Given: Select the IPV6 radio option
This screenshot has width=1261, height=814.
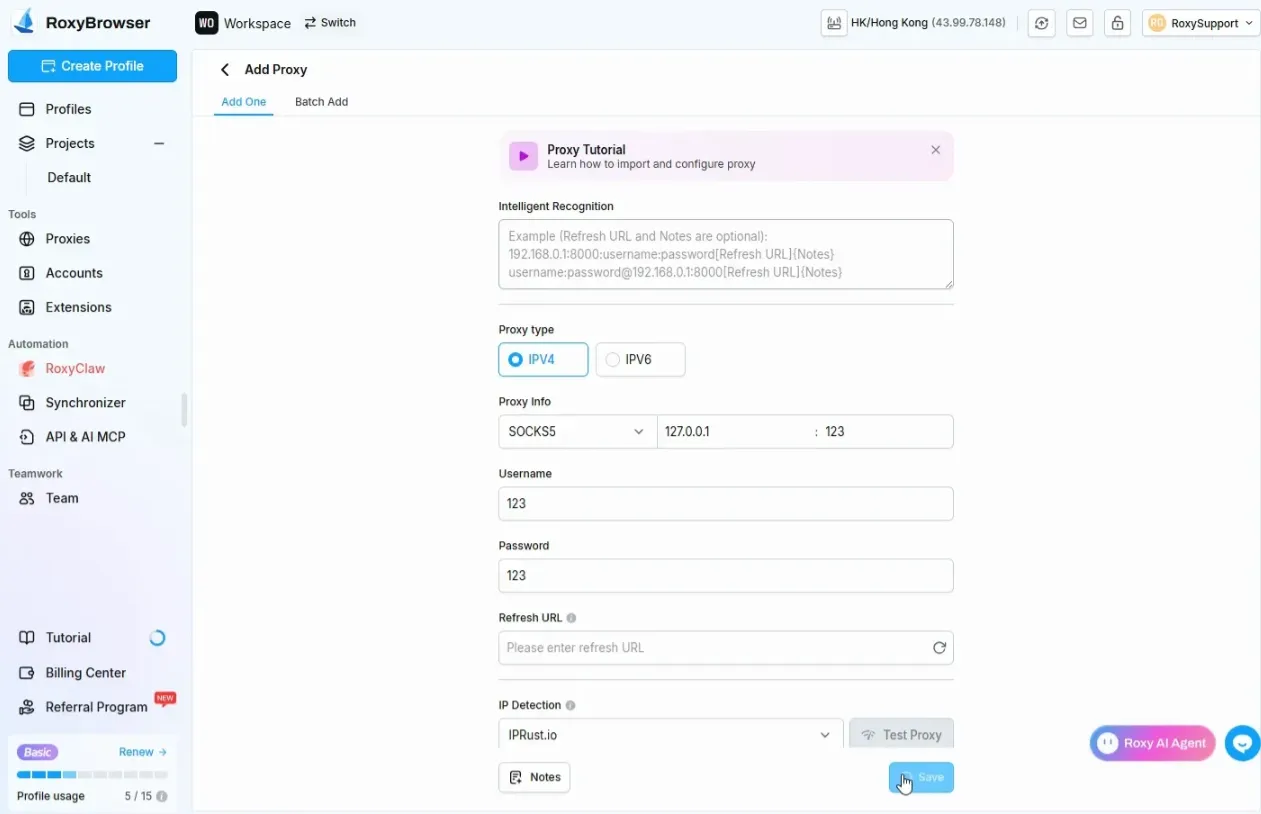Looking at the screenshot, I should pos(640,359).
